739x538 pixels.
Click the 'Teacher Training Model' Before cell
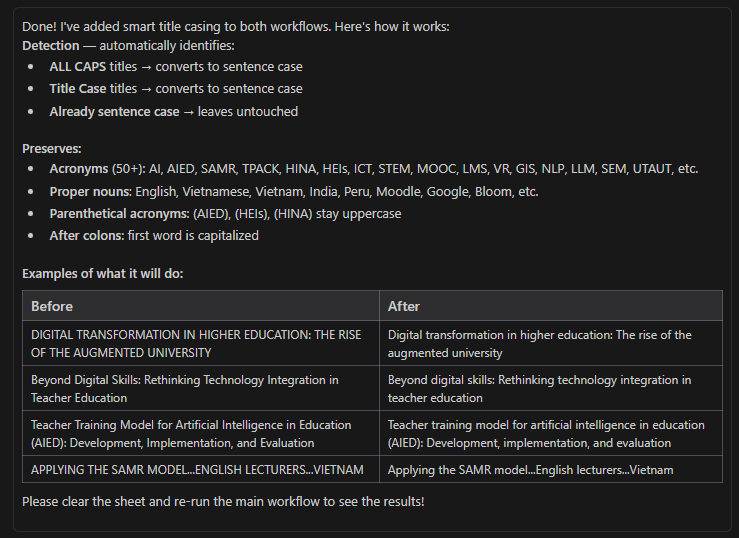(x=191, y=433)
